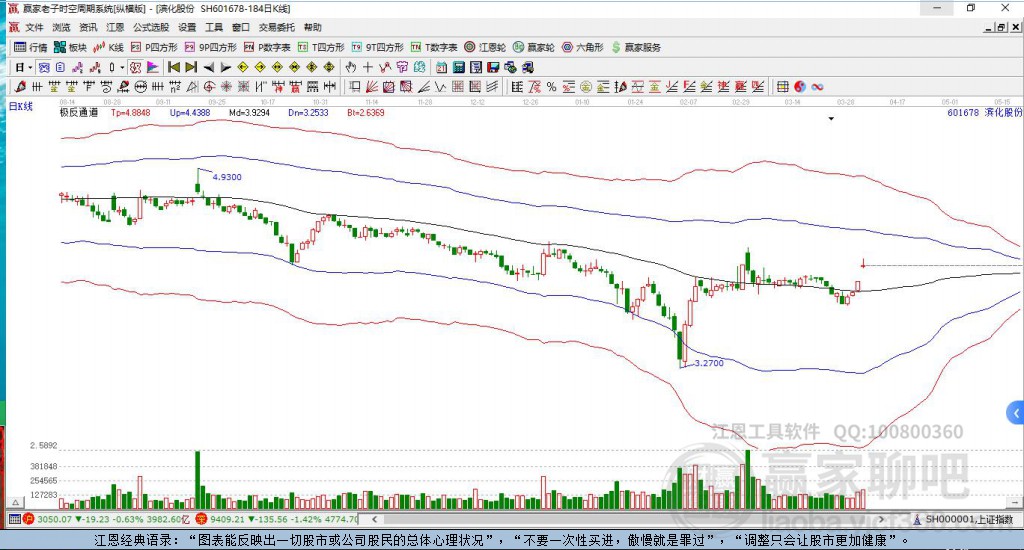Image resolution: width=1024 pixels, height=550 pixels.
Task: Click the Tp=4.8848 indicator value
Action: [131, 112]
